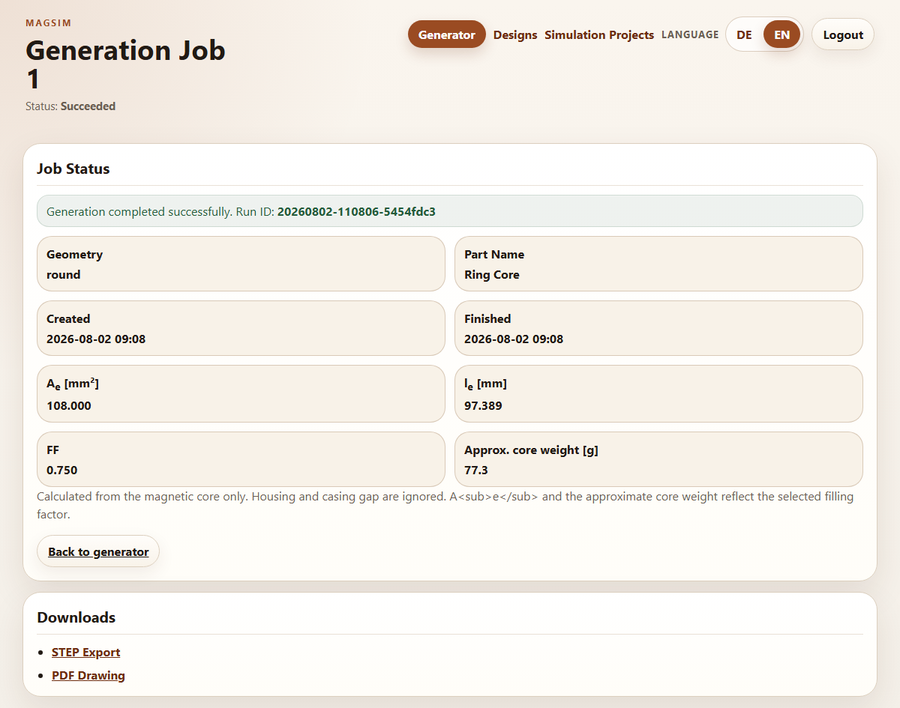Open Simulation Projects

click(599, 34)
